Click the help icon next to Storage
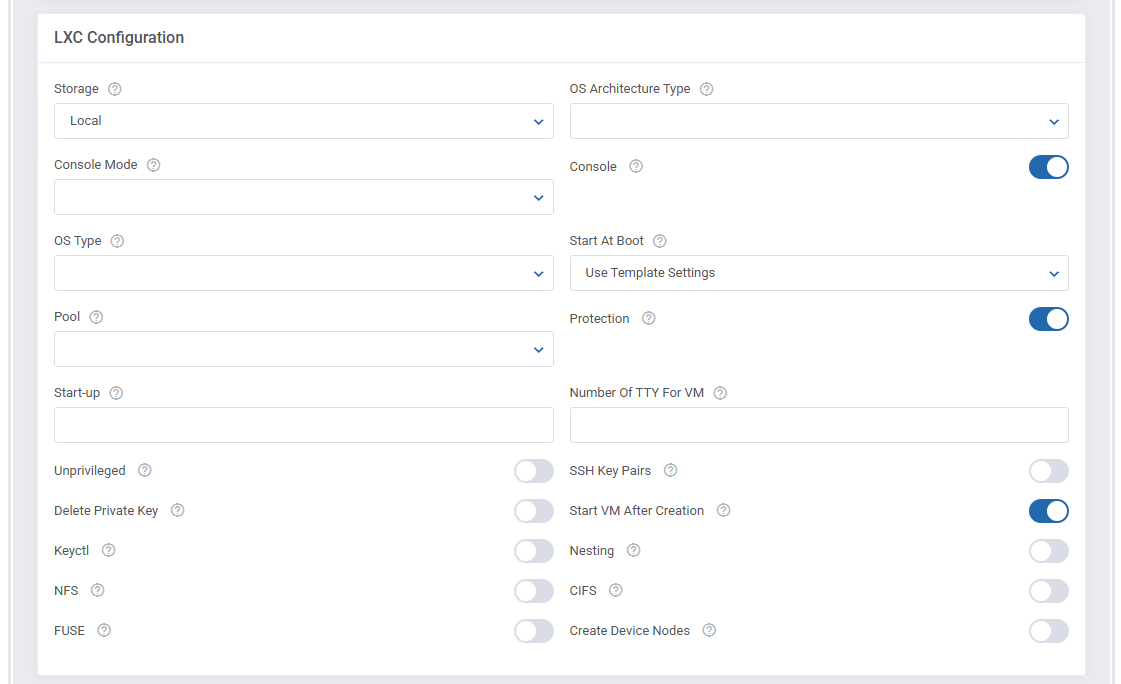This screenshot has height=684, width=1121. click(114, 89)
